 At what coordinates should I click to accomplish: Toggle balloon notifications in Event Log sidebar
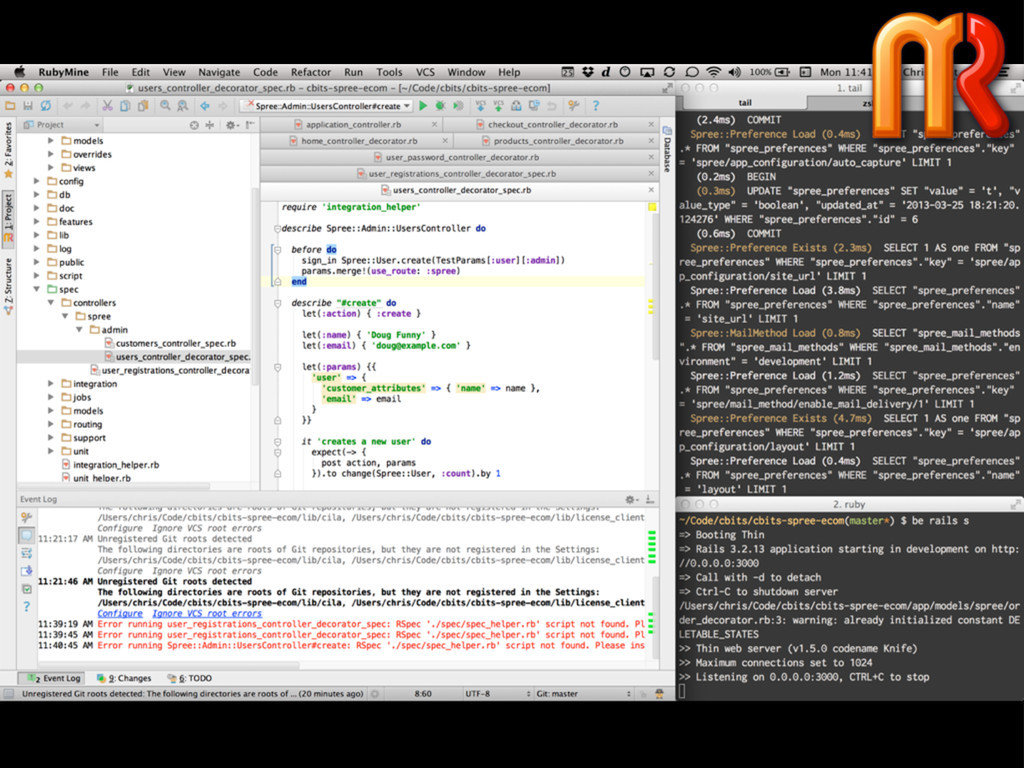(x=26, y=535)
